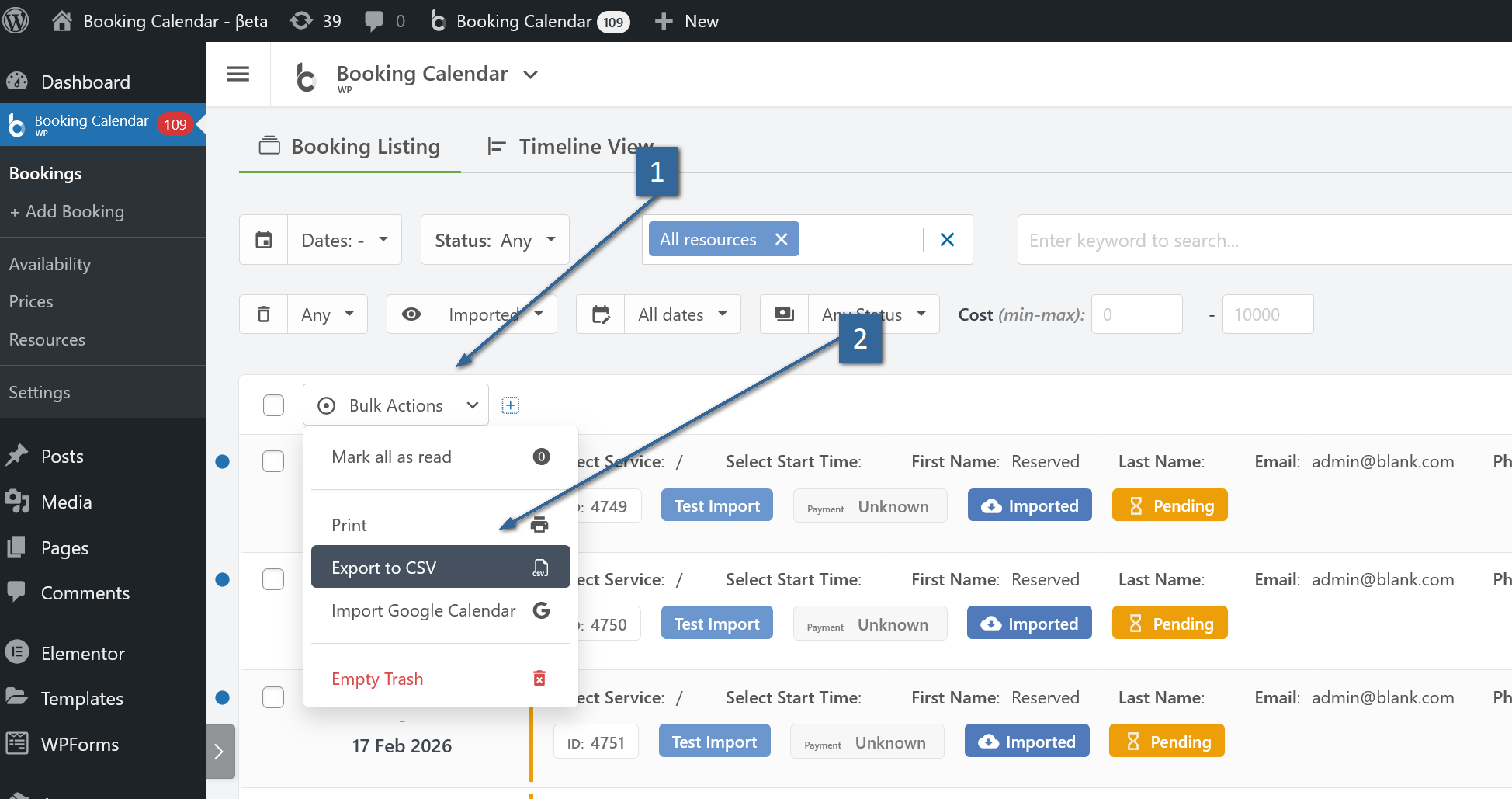Click the Imported button for booking 4749
The height and width of the screenshot is (799, 1512).
coord(1029,506)
